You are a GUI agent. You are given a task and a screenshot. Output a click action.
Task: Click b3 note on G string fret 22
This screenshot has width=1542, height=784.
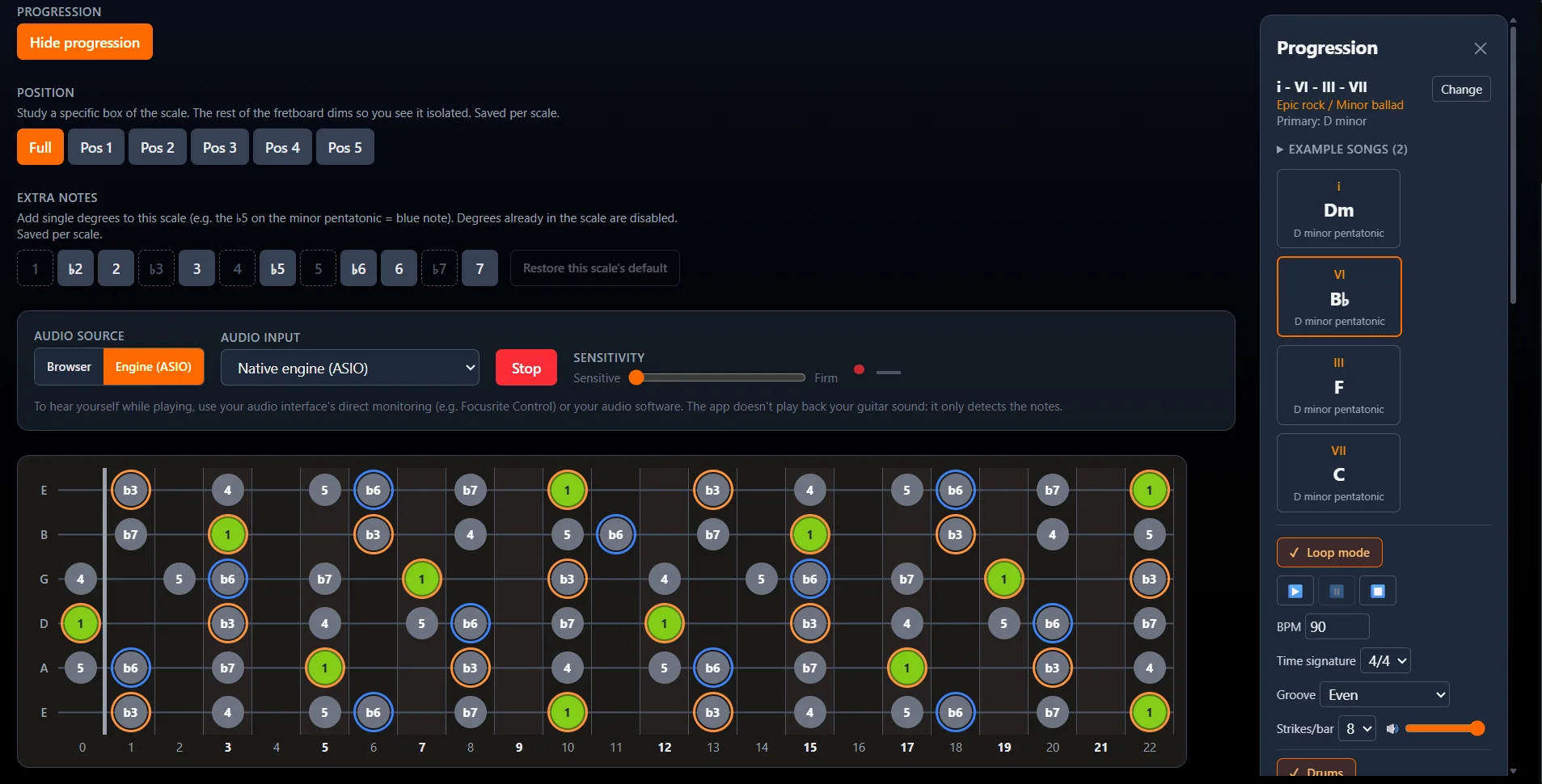coord(1149,579)
